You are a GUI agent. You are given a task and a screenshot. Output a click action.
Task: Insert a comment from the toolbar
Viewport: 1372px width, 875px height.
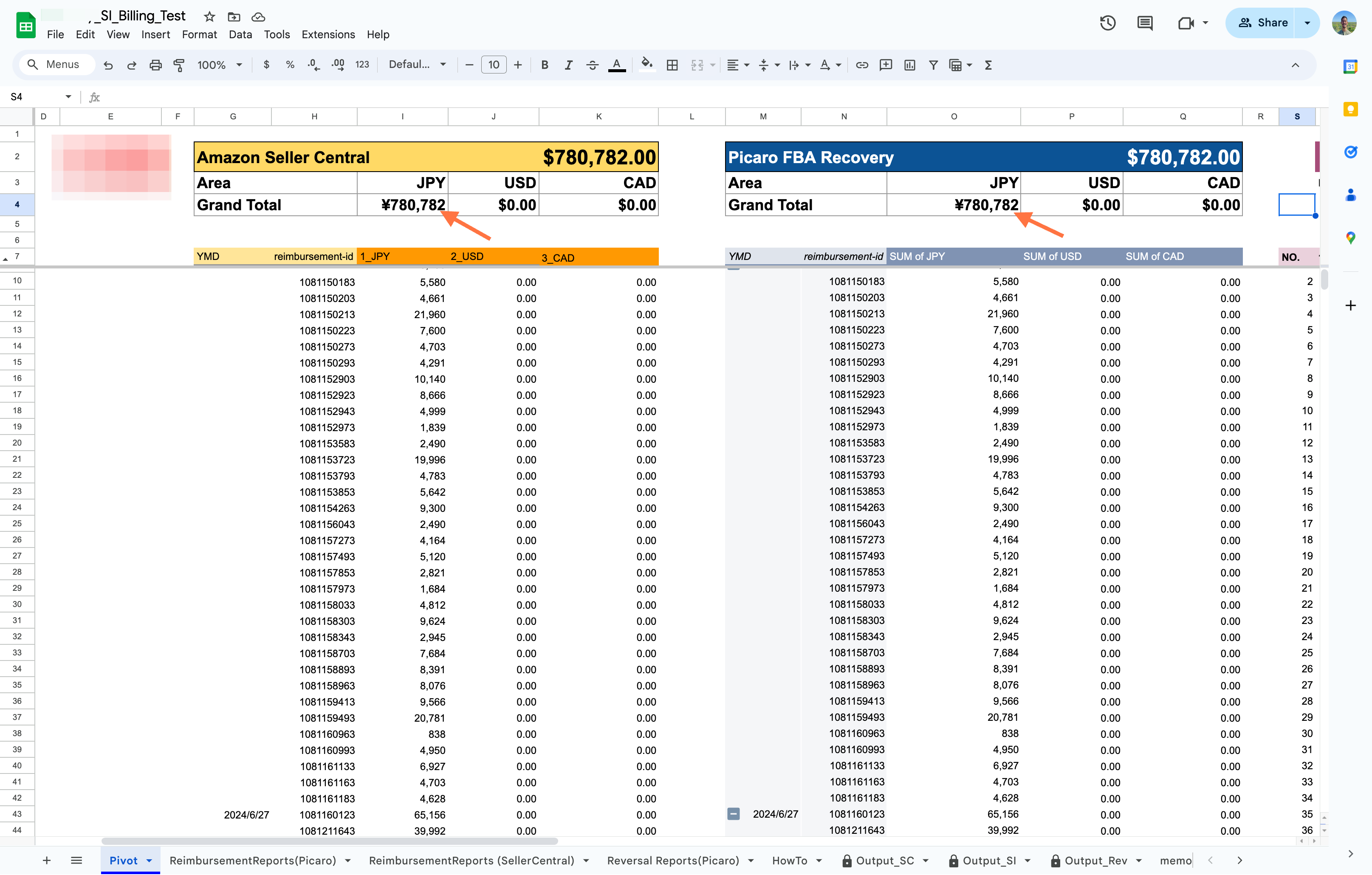[x=886, y=65]
